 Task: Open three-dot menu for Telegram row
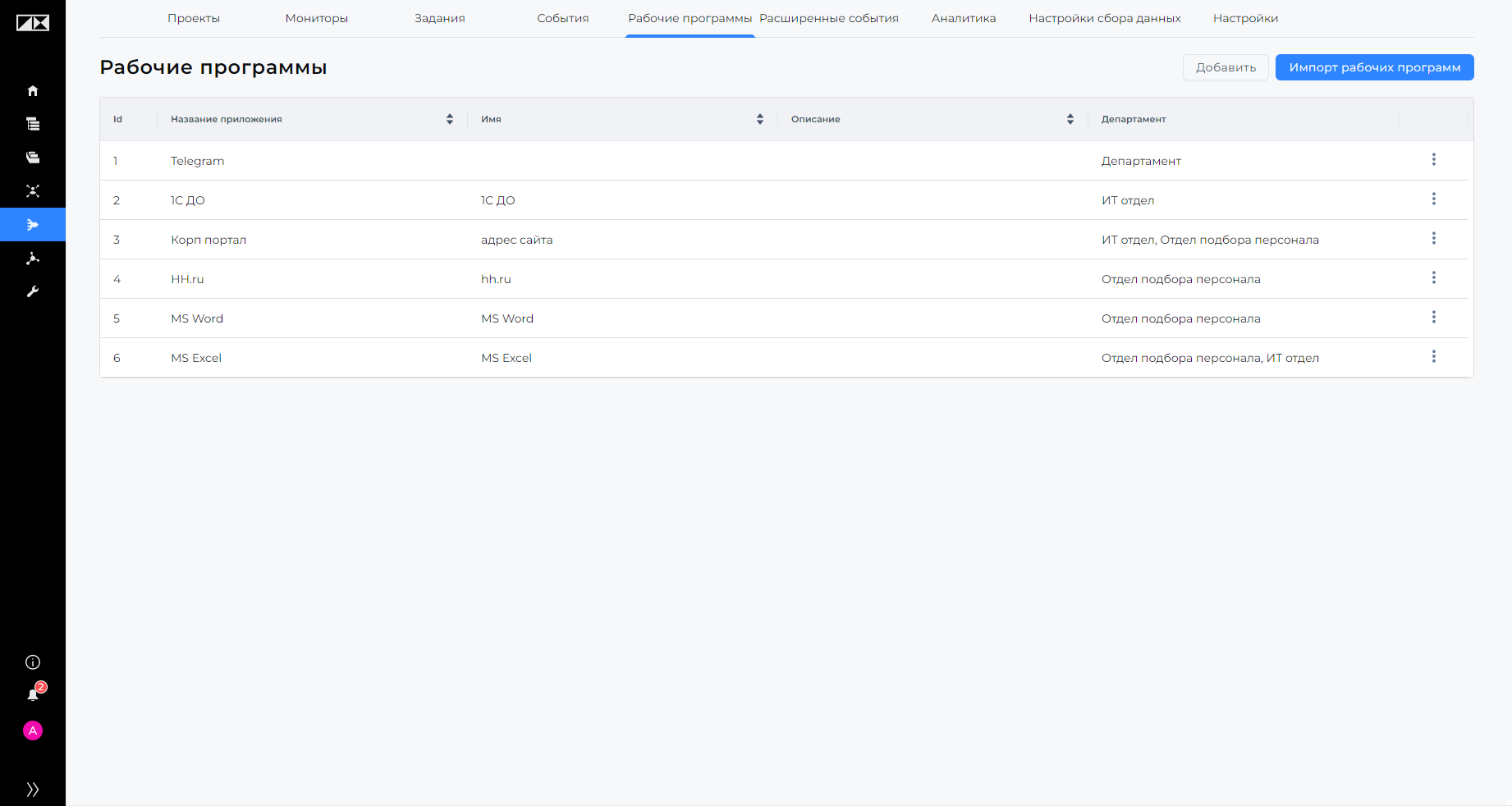pyautogui.click(x=1434, y=159)
